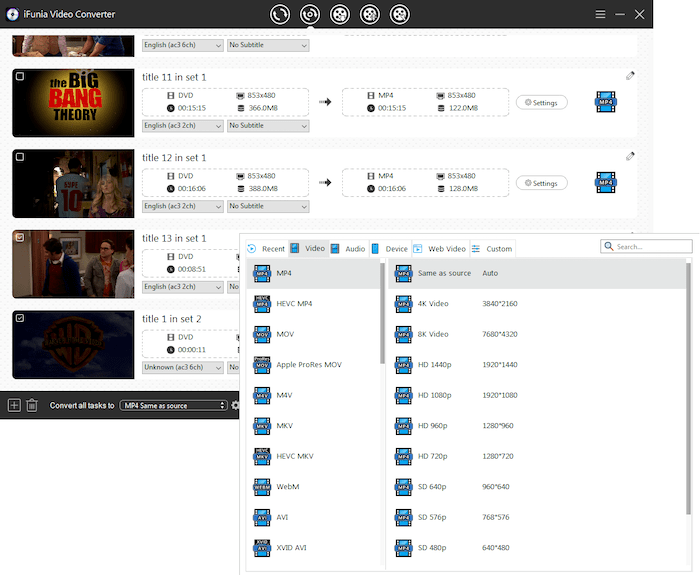Image resolution: width=700 pixels, height=575 pixels.
Task: Select the last film reel toolbar icon
Action: 400,15
